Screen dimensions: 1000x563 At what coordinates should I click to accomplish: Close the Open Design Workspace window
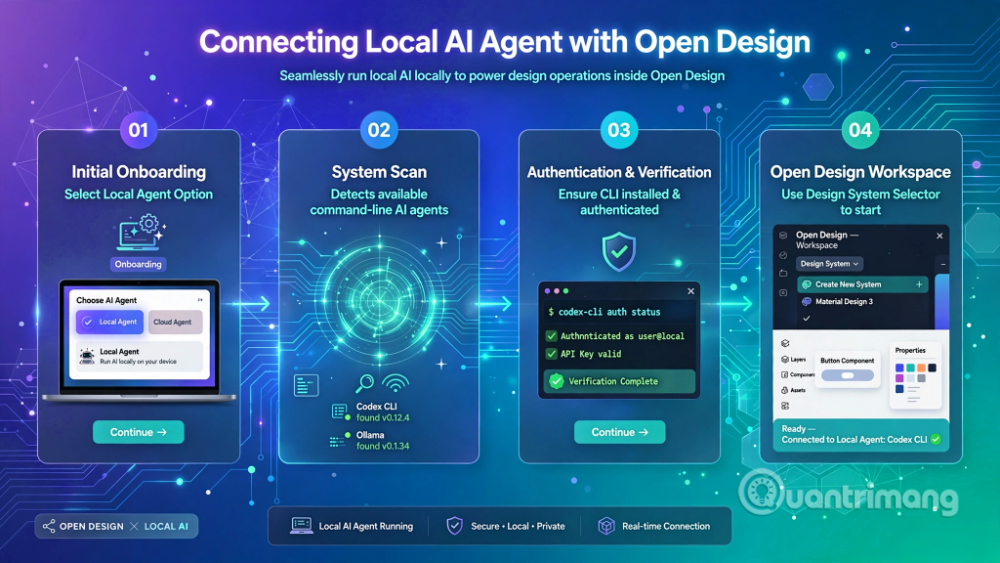pyautogui.click(x=939, y=235)
